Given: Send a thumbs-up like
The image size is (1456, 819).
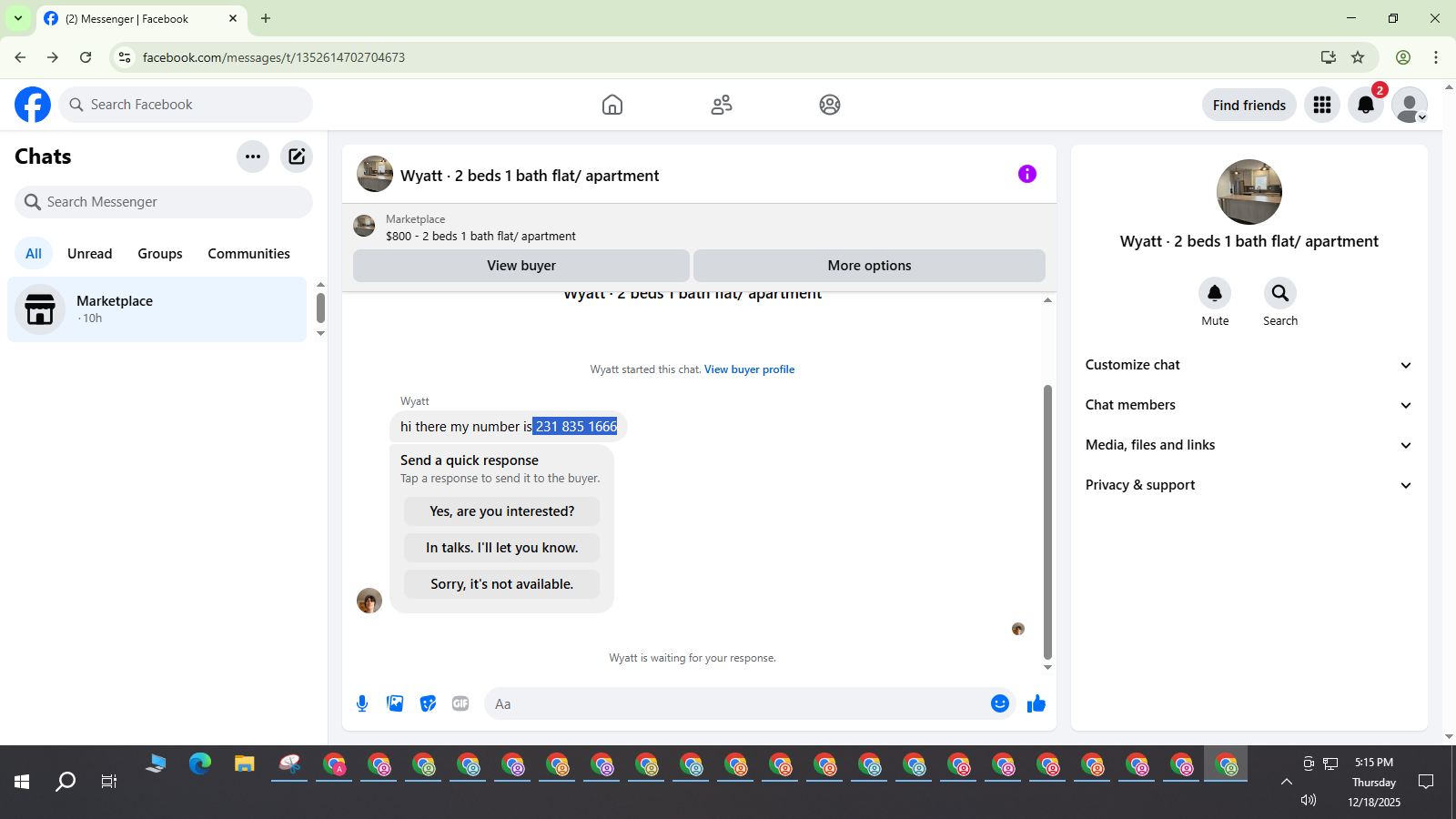Looking at the screenshot, I should pyautogui.click(x=1036, y=703).
